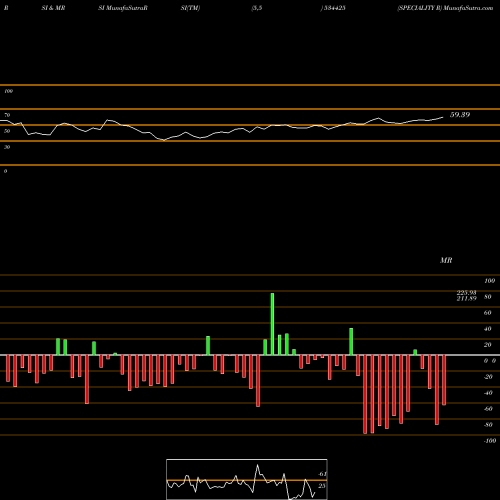Click the 225.93 value label
500x500 pixels.
point(466,292)
